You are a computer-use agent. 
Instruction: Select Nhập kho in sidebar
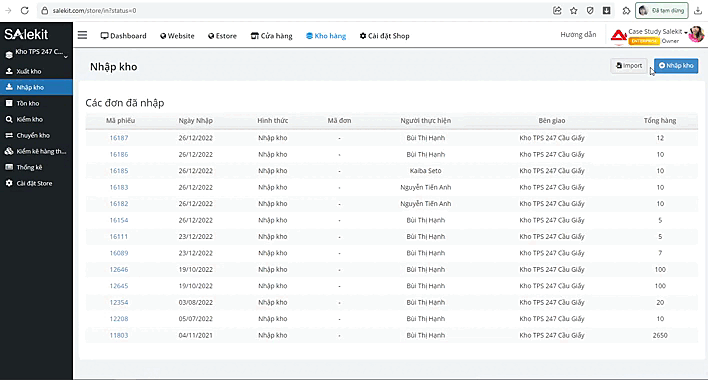36,87
